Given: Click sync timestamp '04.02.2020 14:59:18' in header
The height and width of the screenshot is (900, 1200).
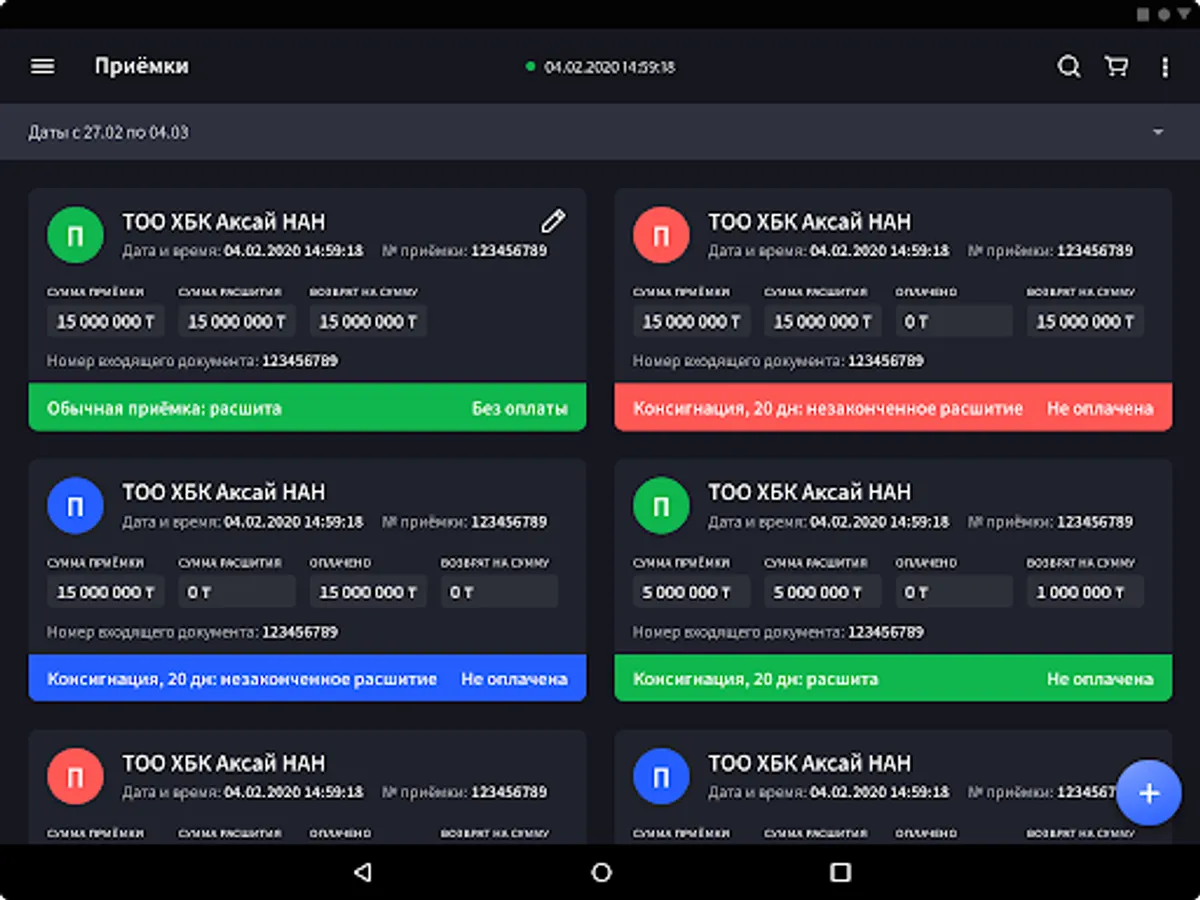Looking at the screenshot, I should [609, 67].
